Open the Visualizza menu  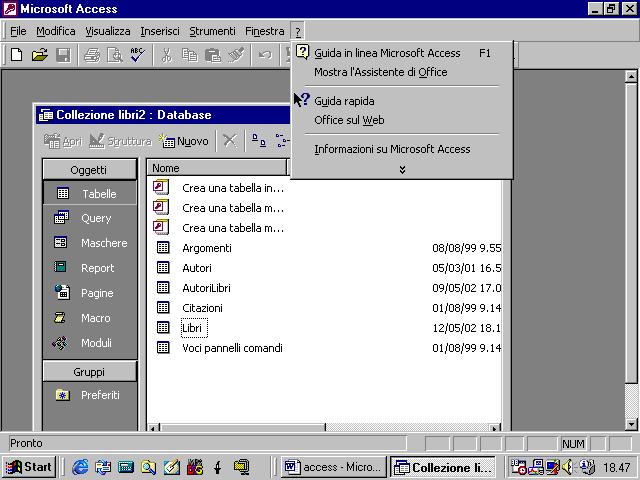pyautogui.click(x=108, y=31)
